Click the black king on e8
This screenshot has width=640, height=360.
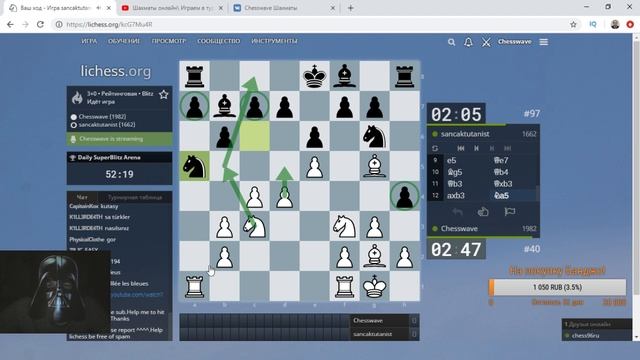coord(314,76)
